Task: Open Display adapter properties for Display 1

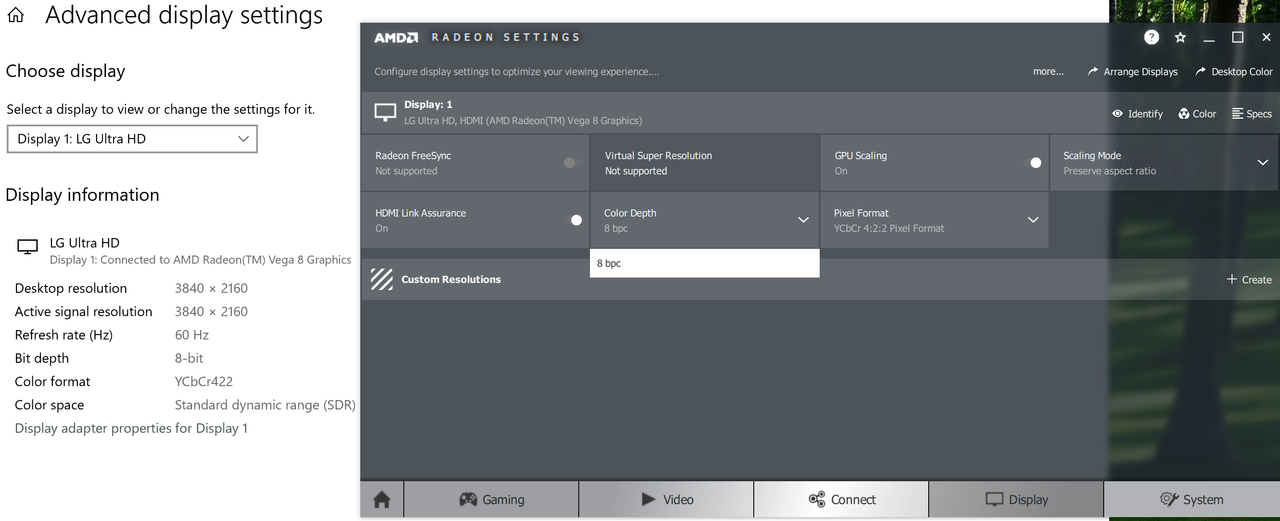Action: [x=131, y=428]
